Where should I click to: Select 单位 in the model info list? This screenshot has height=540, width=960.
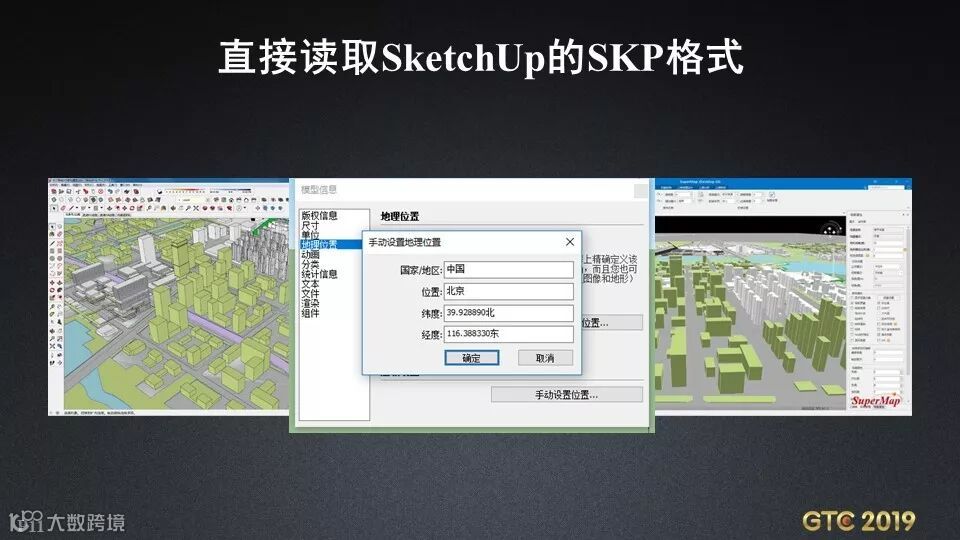(310, 234)
